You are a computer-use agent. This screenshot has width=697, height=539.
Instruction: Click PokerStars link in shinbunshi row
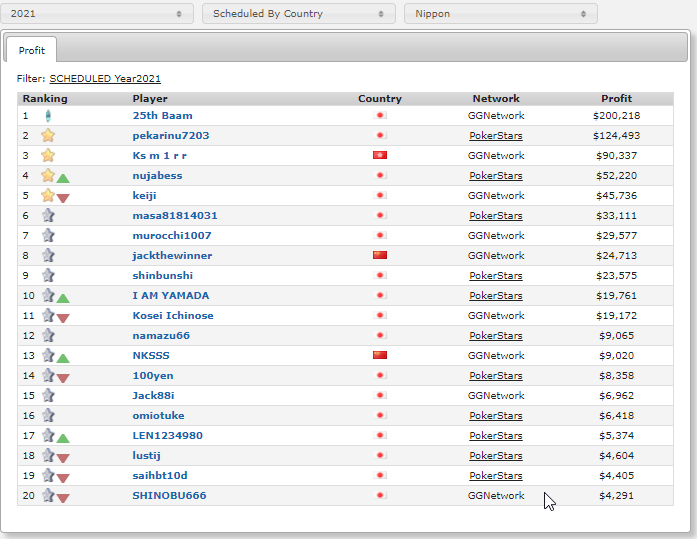[x=496, y=275]
